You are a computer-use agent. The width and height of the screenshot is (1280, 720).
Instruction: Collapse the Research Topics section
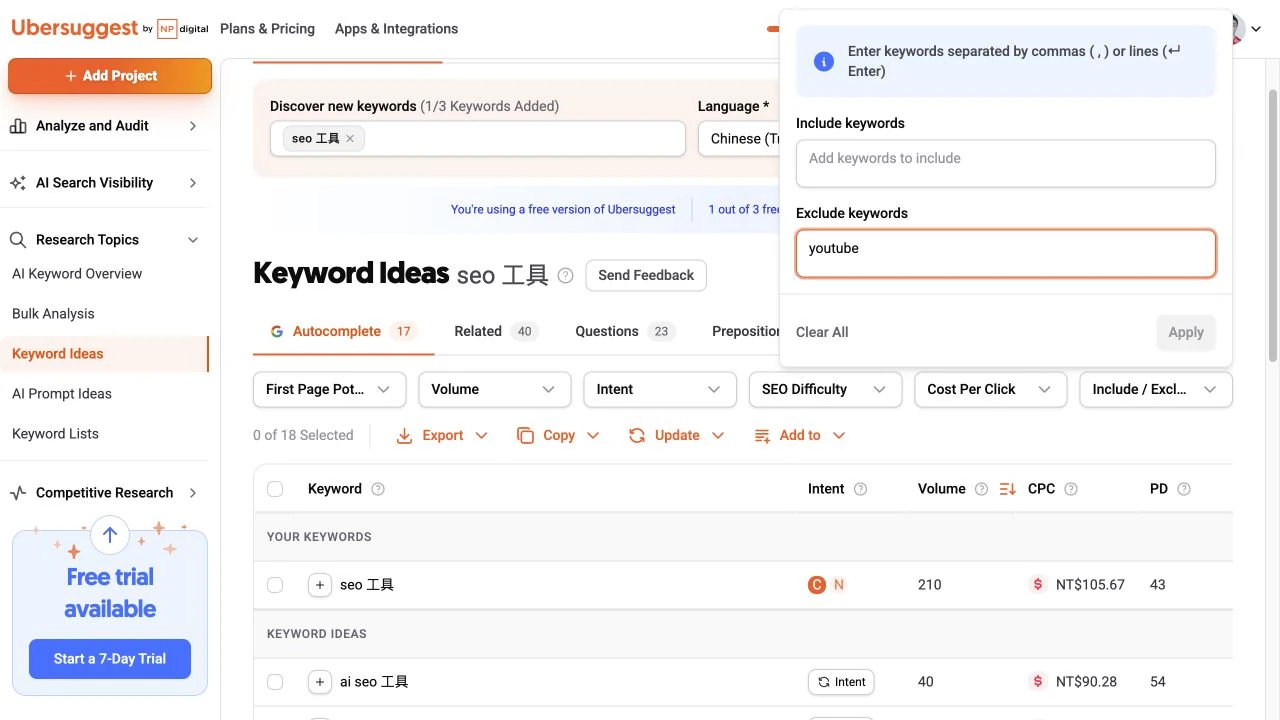193,240
